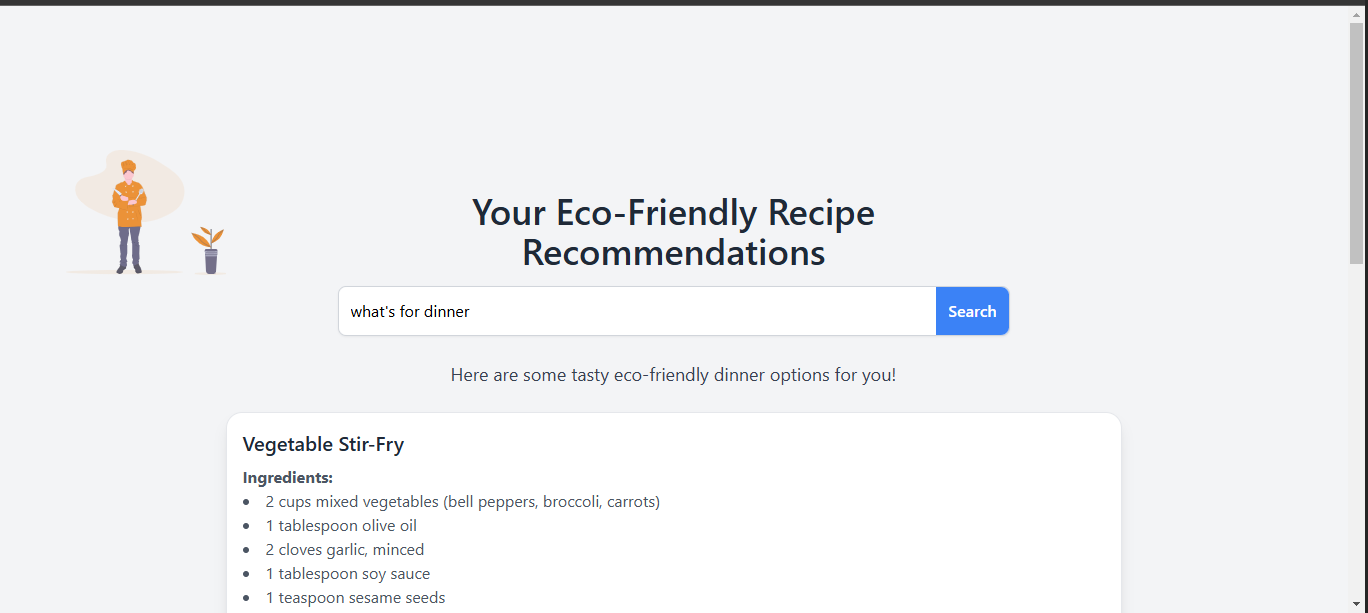Screen dimensions: 1368x613
Task: Select the mixed vegetables ingredient line
Action: tap(462, 501)
